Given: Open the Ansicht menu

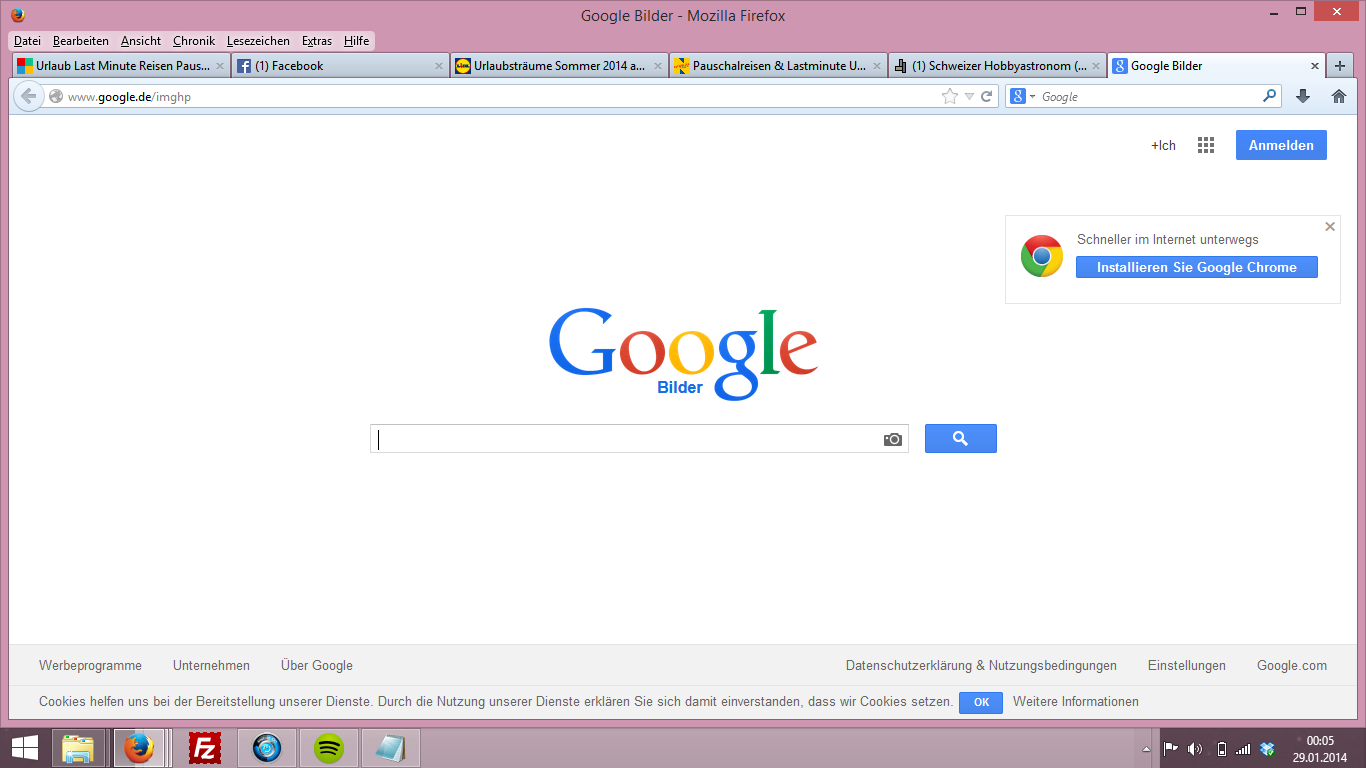Looking at the screenshot, I should click(141, 41).
